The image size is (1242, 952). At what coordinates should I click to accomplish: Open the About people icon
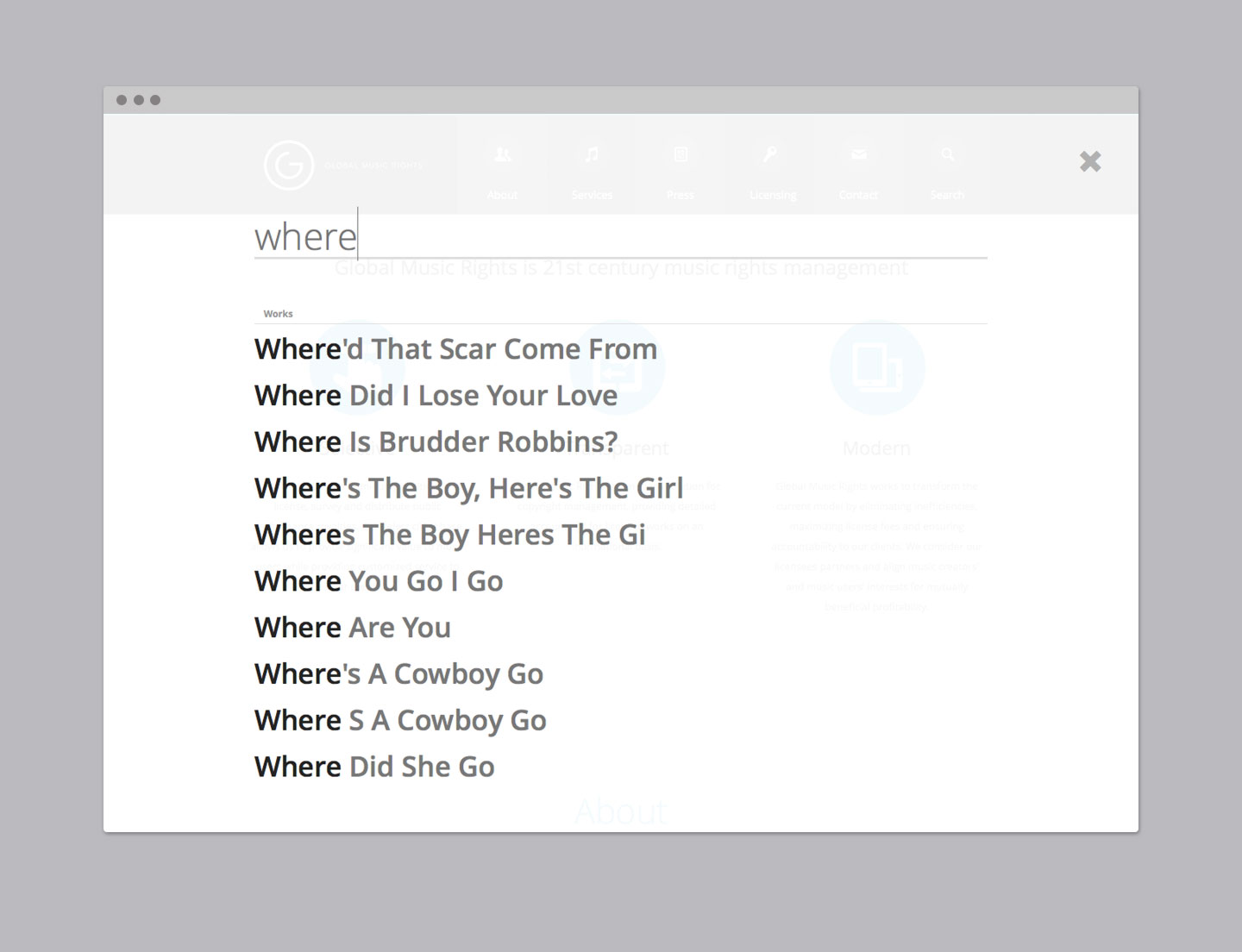tap(503, 155)
